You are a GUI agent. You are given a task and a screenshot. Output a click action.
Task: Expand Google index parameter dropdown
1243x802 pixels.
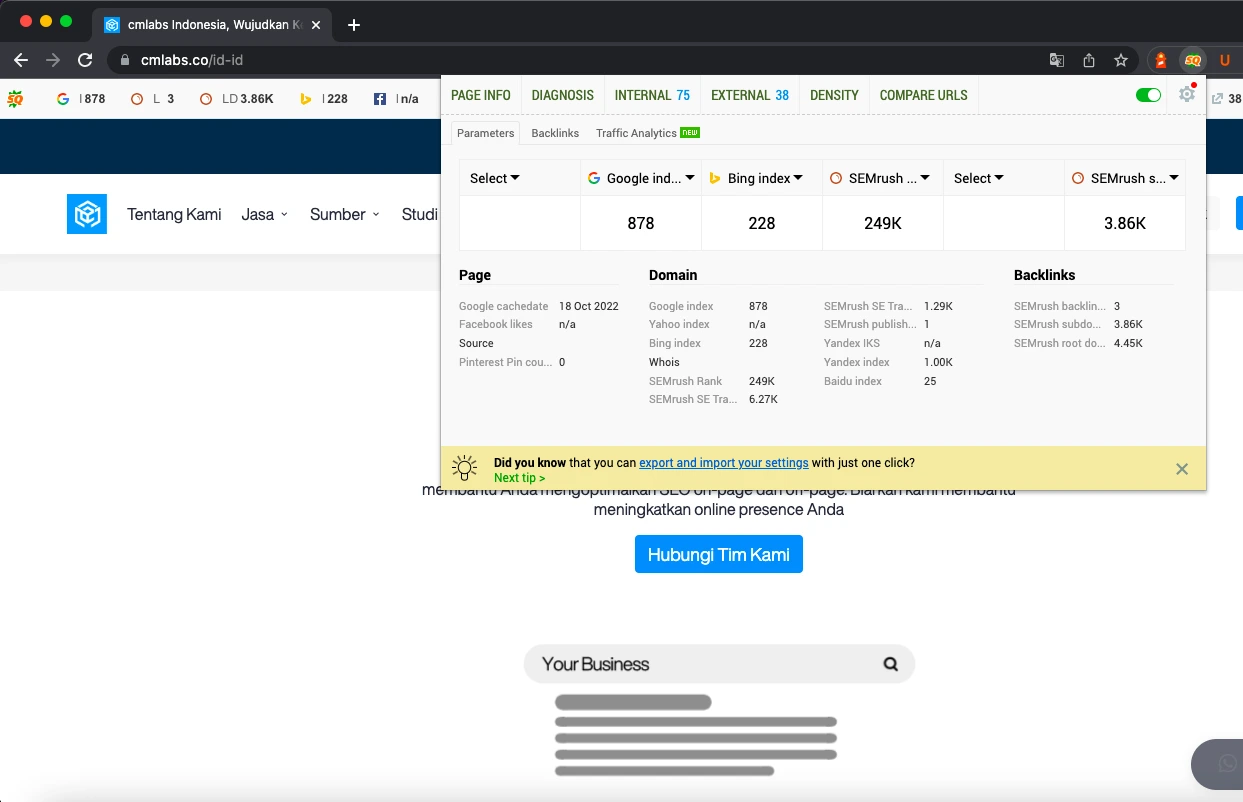(x=641, y=178)
